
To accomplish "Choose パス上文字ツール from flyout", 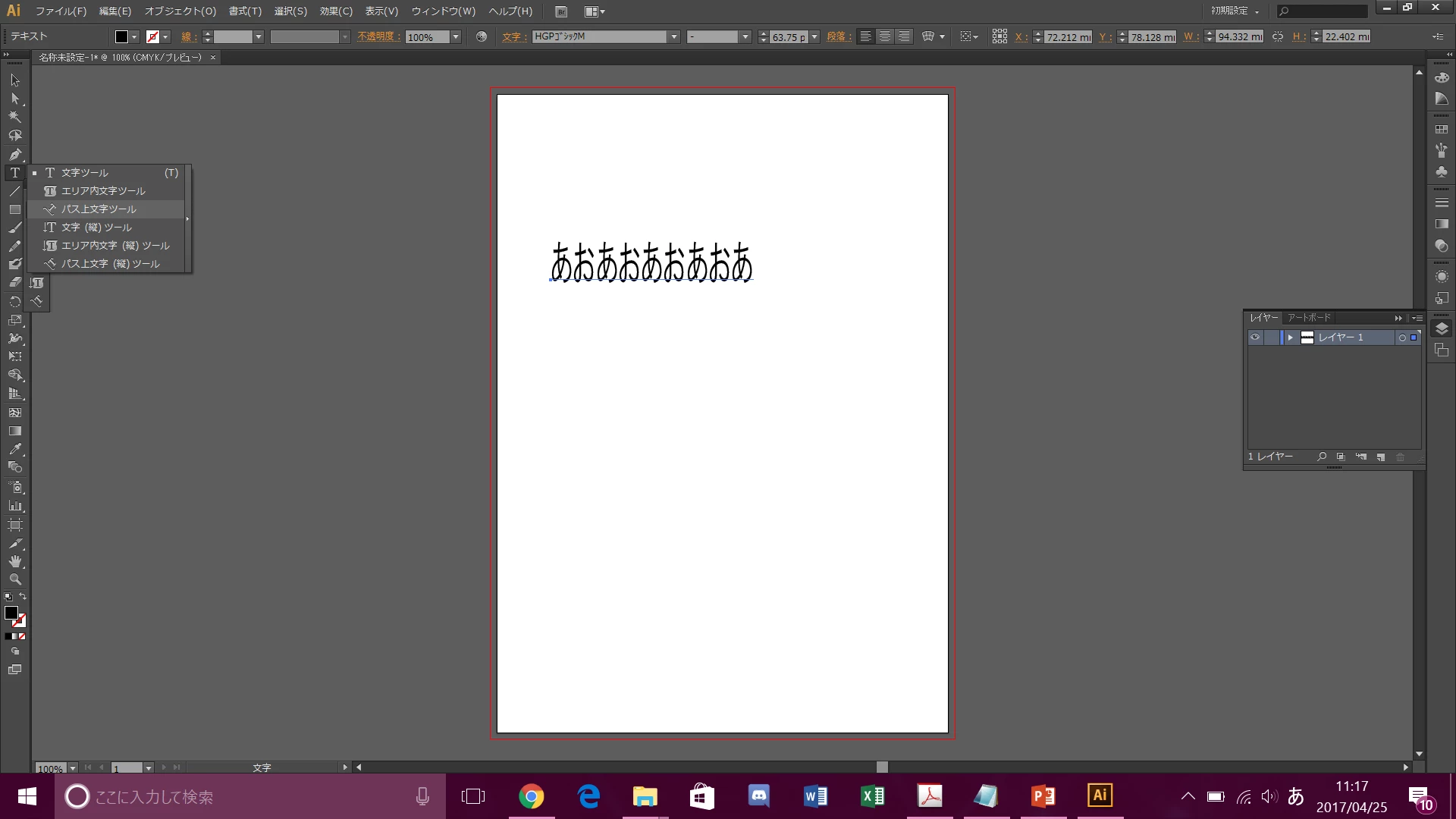I will 99,209.
